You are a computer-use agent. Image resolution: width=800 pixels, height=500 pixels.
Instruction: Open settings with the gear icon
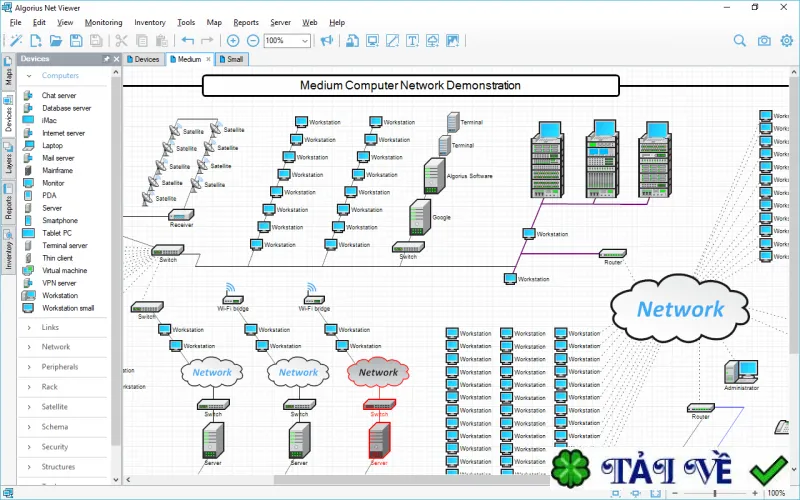pos(787,41)
